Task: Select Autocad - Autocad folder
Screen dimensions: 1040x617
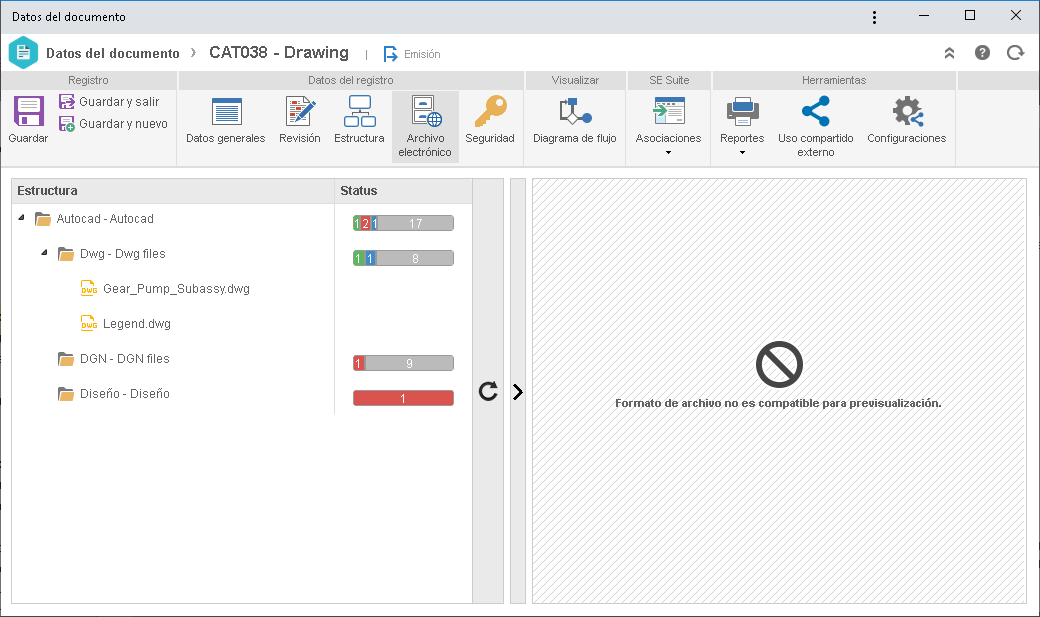Action: tap(105, 218)
